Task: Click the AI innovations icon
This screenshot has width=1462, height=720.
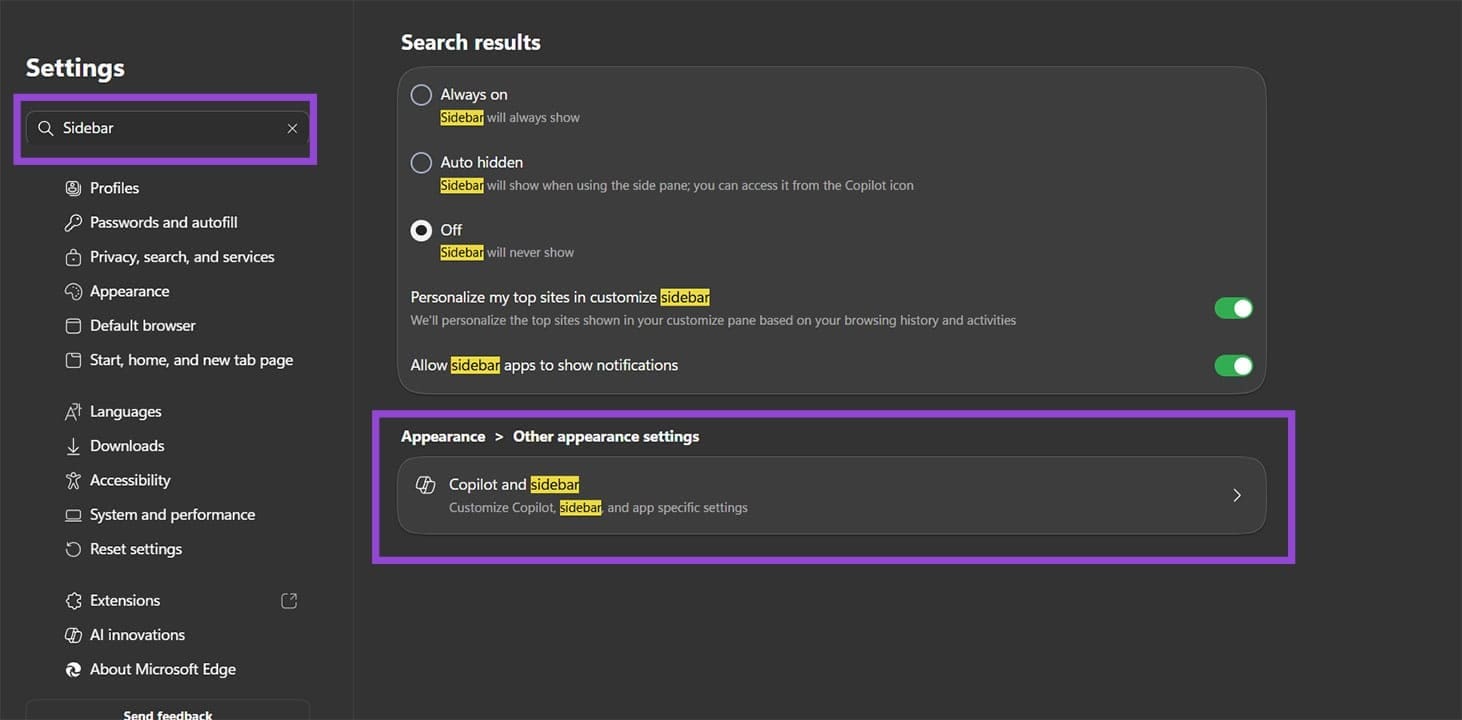Action: point(73,635)
